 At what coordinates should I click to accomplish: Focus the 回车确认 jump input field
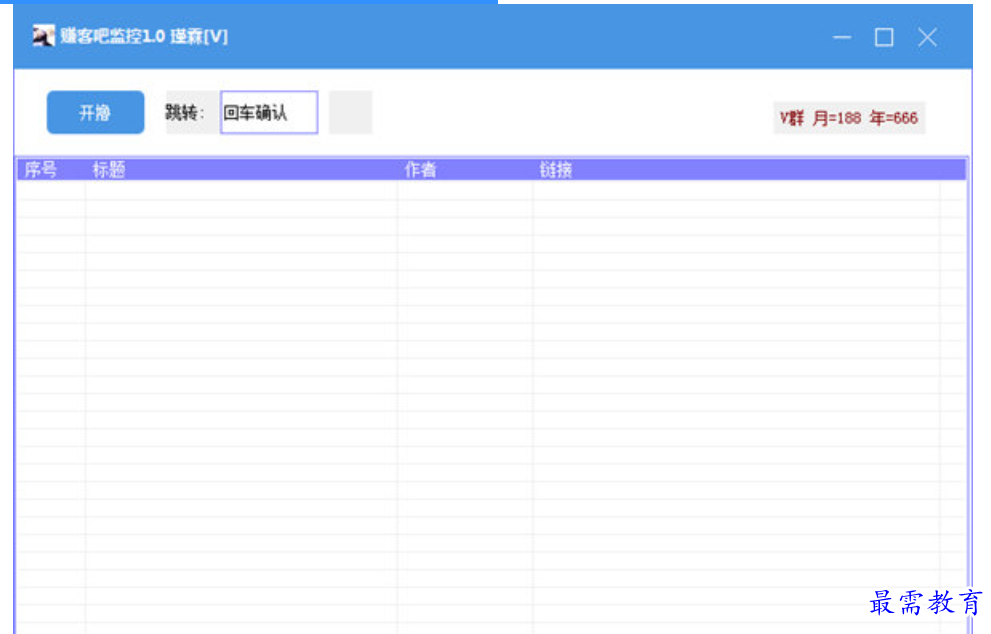[x=269, y=113]
